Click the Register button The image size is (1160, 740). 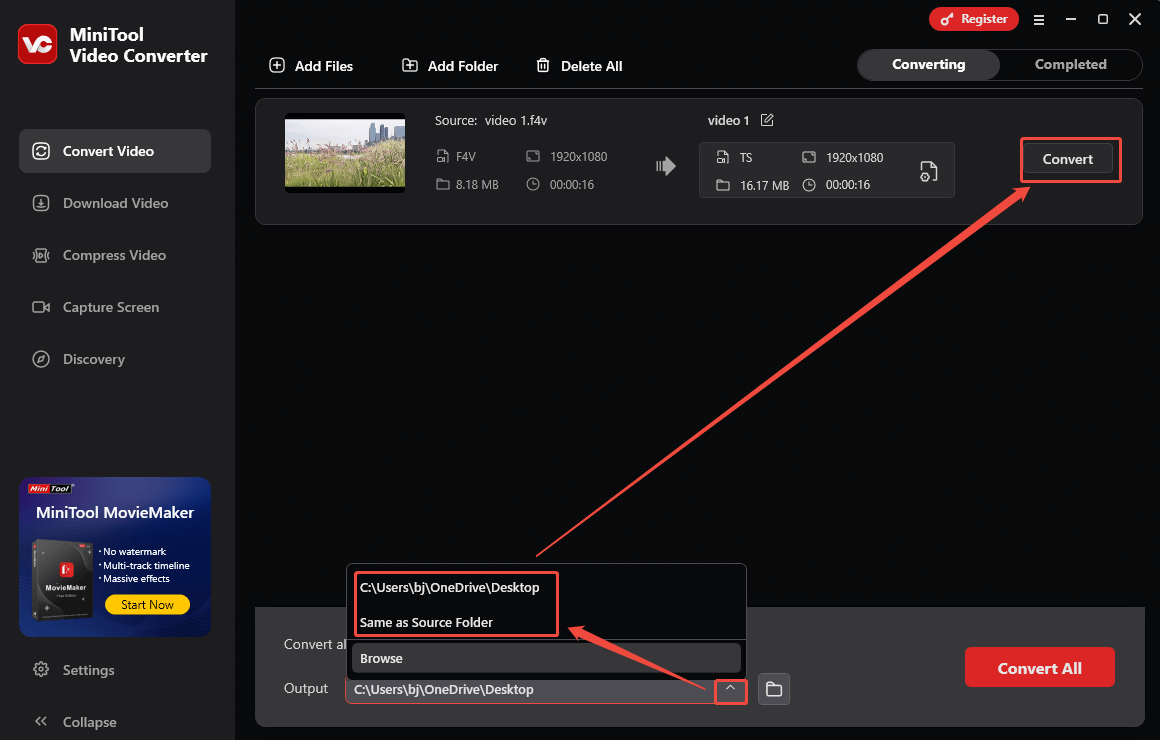[974, 19]
